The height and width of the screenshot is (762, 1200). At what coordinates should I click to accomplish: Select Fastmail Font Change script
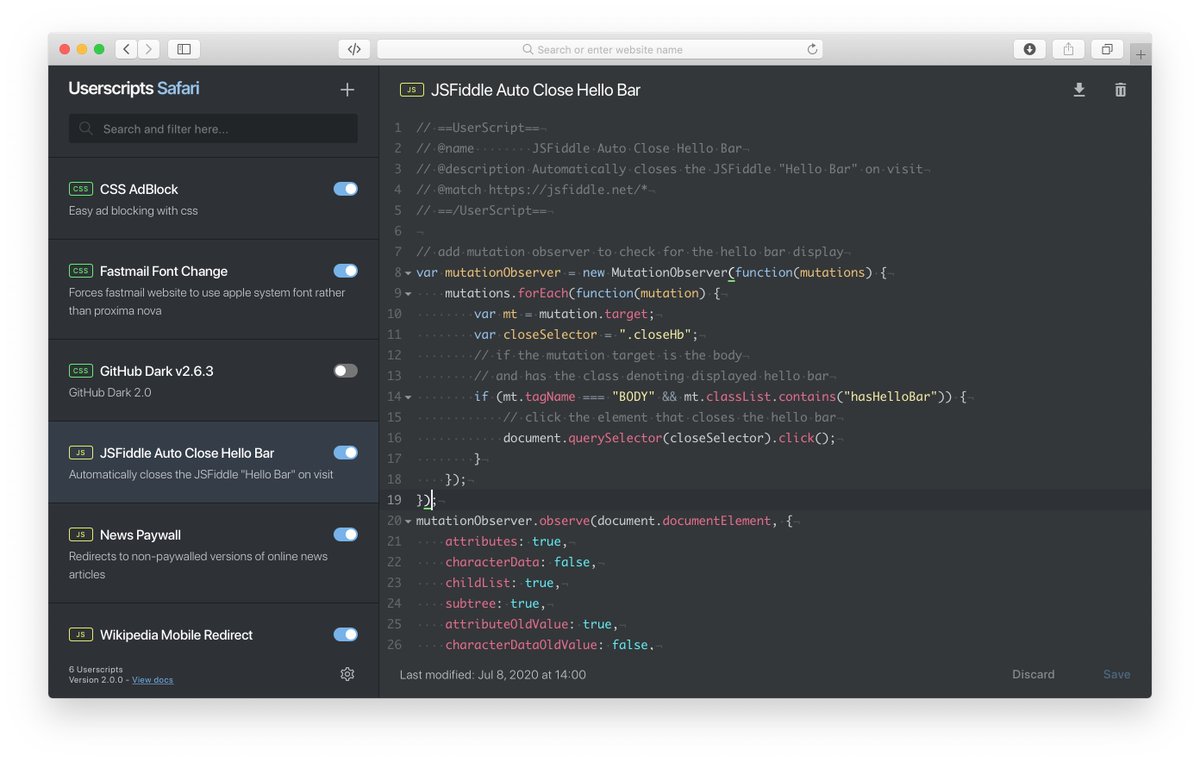coord(213,290)
